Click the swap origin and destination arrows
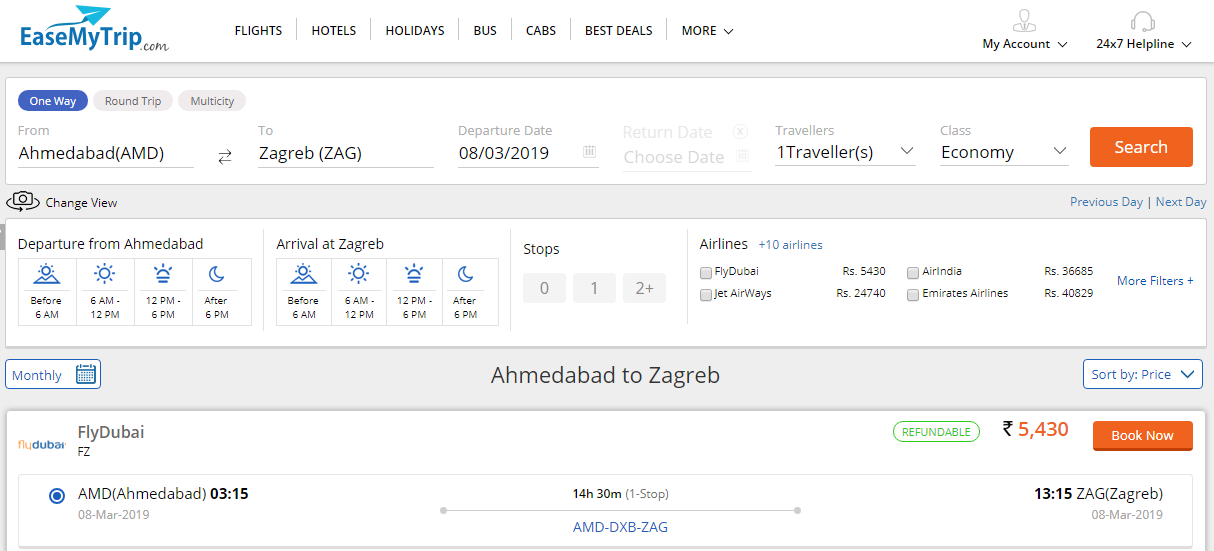Screen dimensions: 1214x551 (x=225, y=156)
